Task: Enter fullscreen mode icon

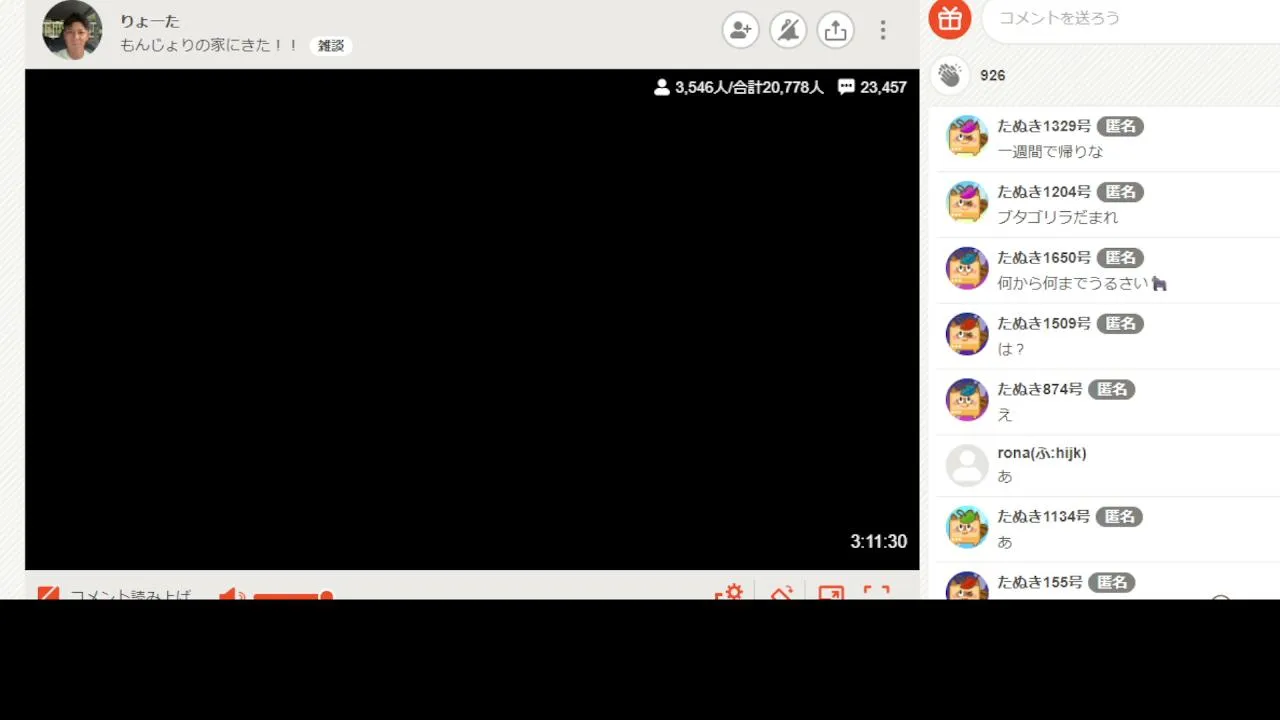Action: (876, 592)
